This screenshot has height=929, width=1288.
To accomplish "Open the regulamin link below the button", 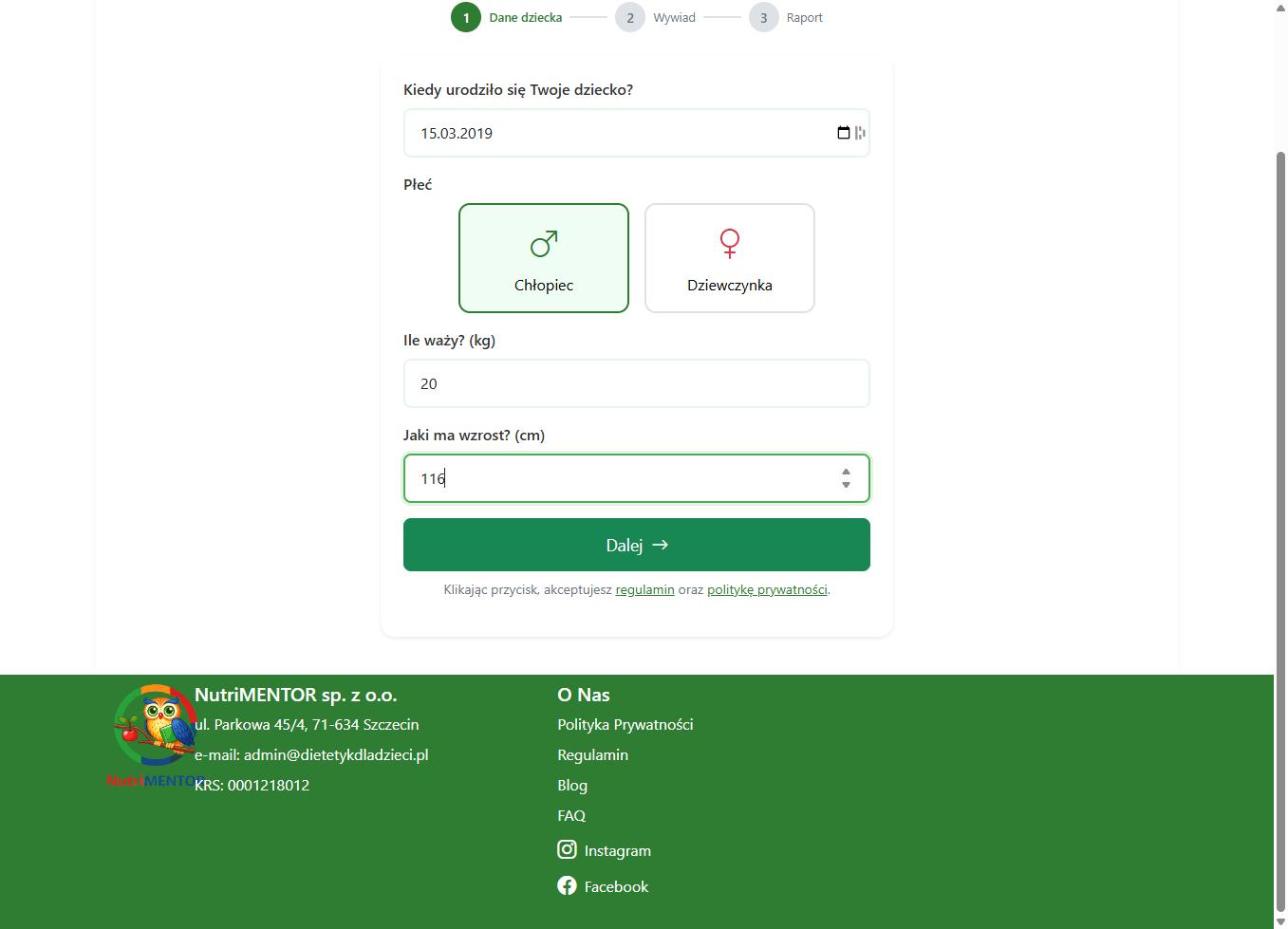I will pos(645,590).
